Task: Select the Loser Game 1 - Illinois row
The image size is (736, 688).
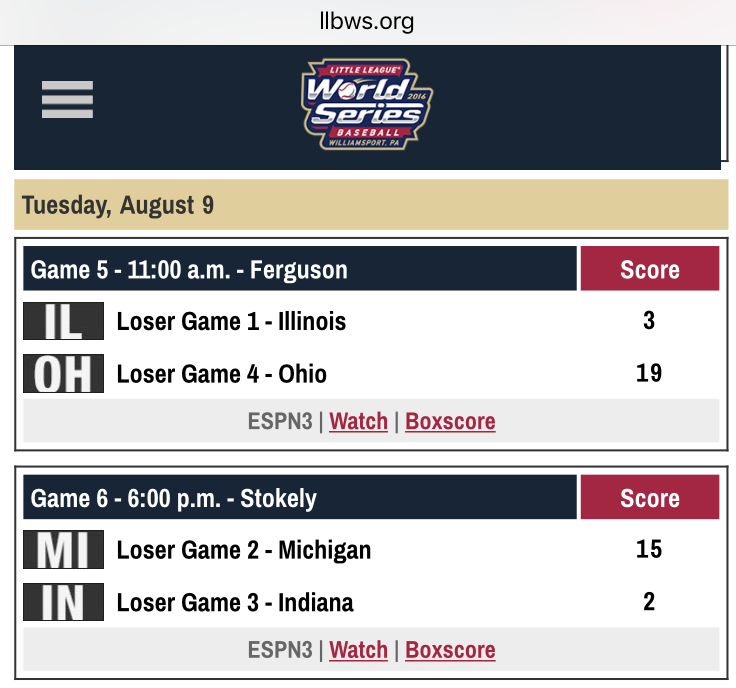Action: pos(371,321)
